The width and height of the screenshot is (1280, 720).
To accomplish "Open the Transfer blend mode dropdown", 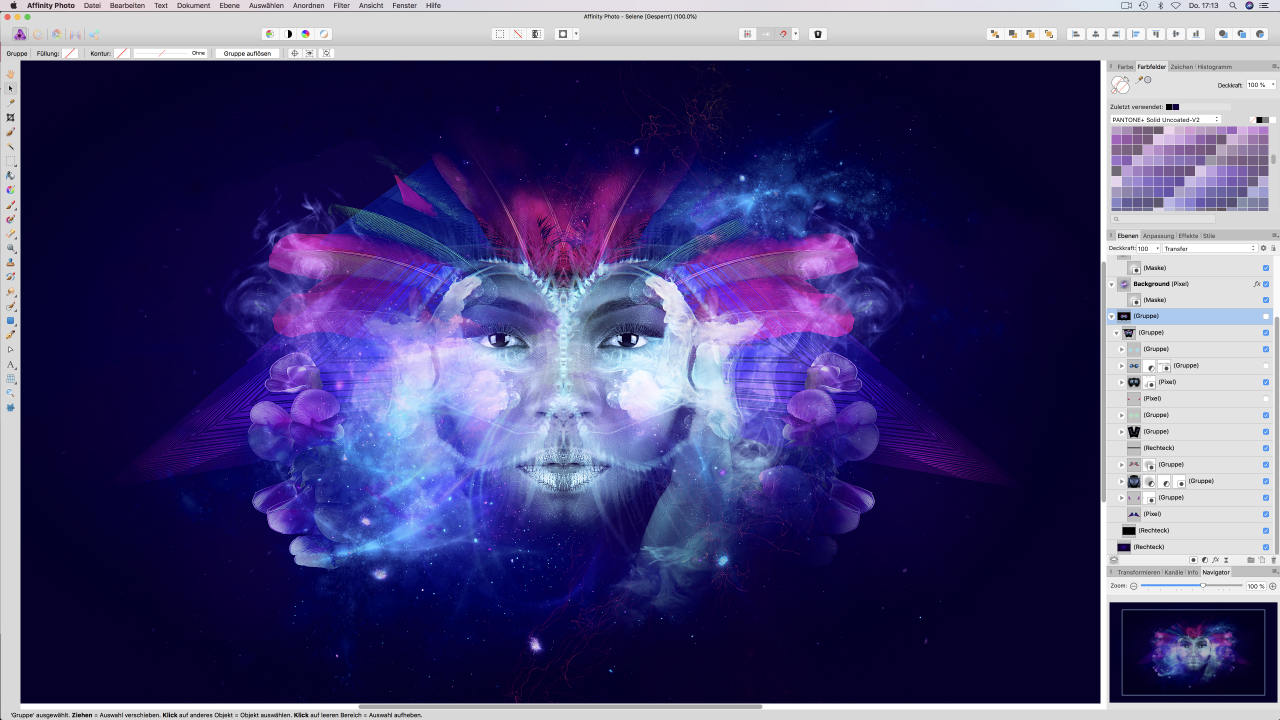I will point(1209,248).
